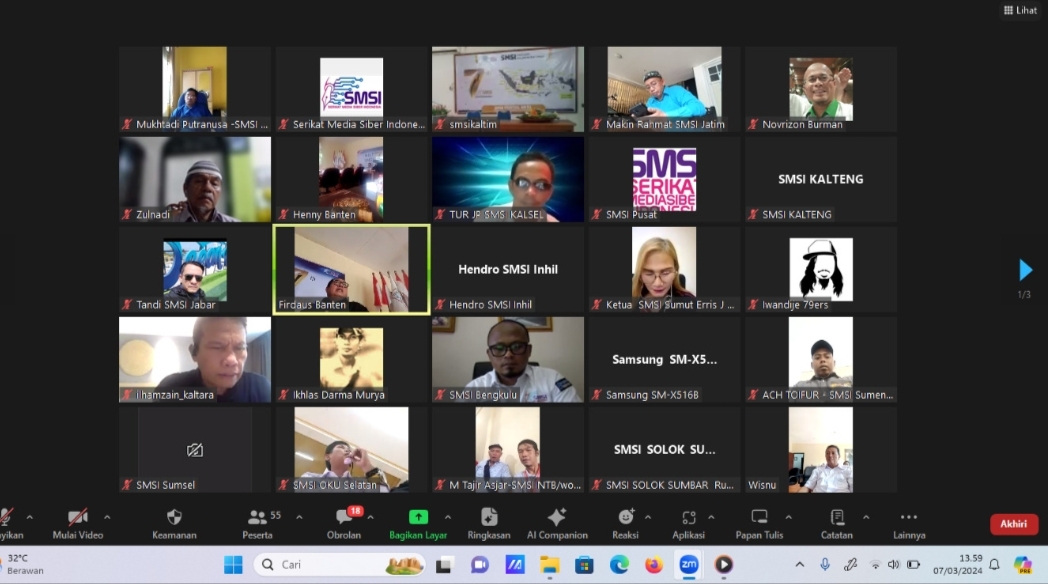This screenshot has width=1048, height=584.
Task: Expand the arrow beside Bagikan Layar
Action: click(x=447, y=517)
